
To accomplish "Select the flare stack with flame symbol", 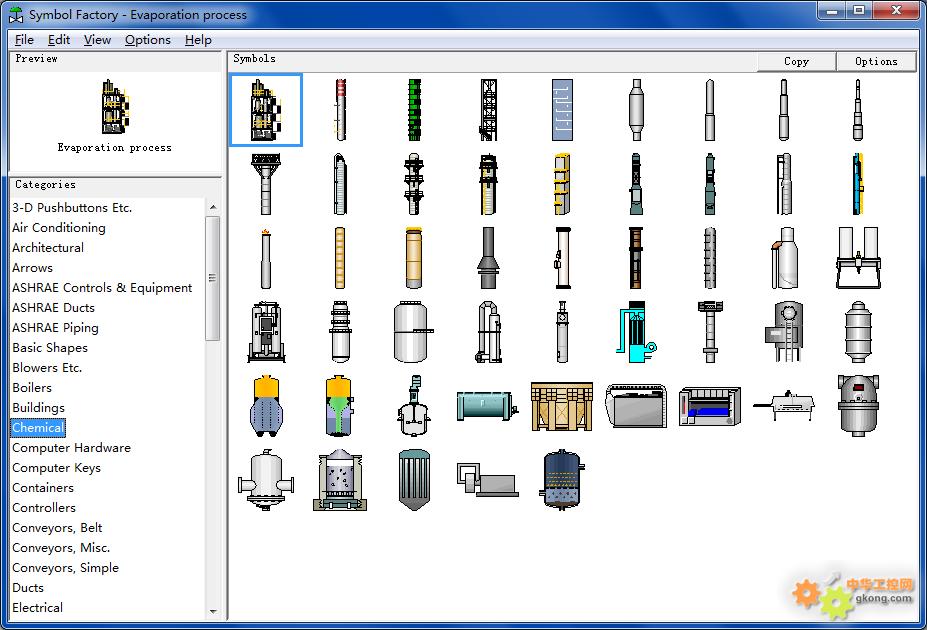I will (266, 258).
